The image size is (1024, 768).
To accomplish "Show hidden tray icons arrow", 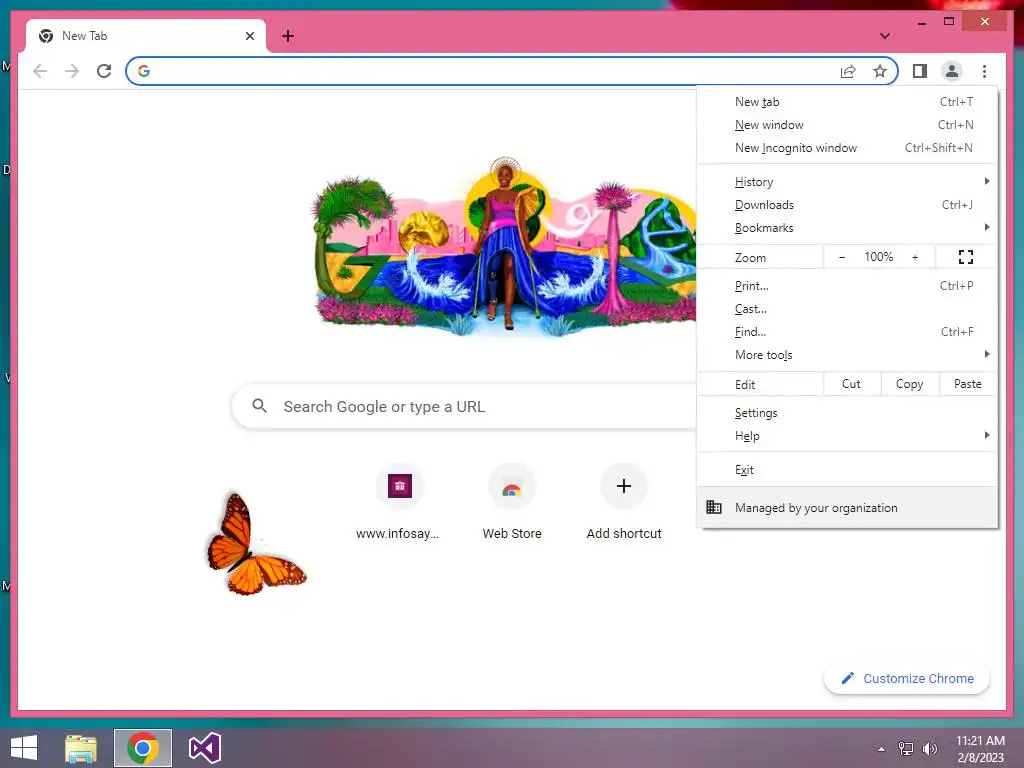I will tap(882, 749).
